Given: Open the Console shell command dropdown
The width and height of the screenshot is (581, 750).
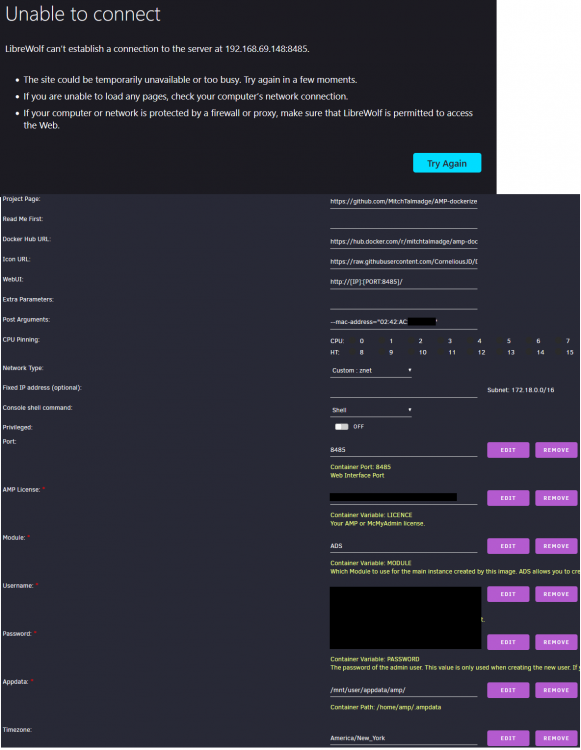Looking at the screenshot, I should 371,410.
